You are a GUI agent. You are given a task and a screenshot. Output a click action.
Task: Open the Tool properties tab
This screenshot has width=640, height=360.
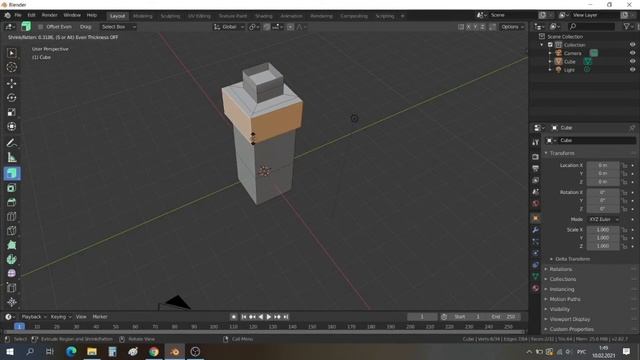[536, 142]
